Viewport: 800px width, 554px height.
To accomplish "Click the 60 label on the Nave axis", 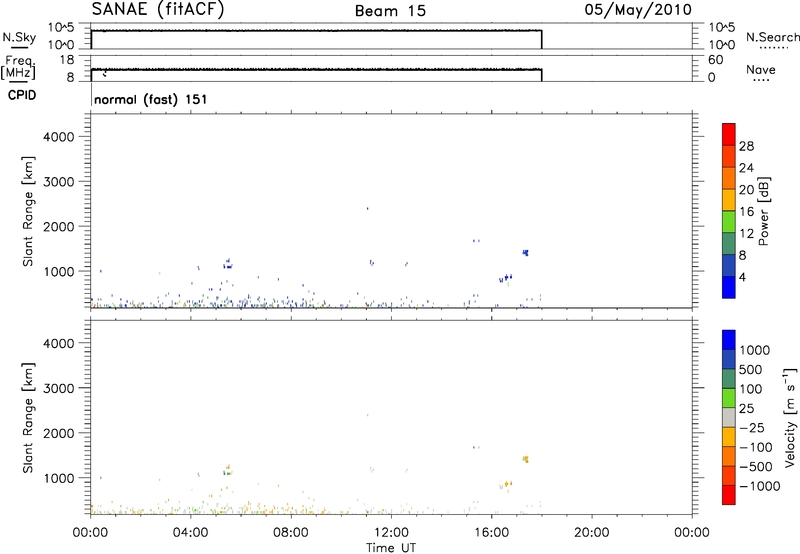I will point(716,60).
